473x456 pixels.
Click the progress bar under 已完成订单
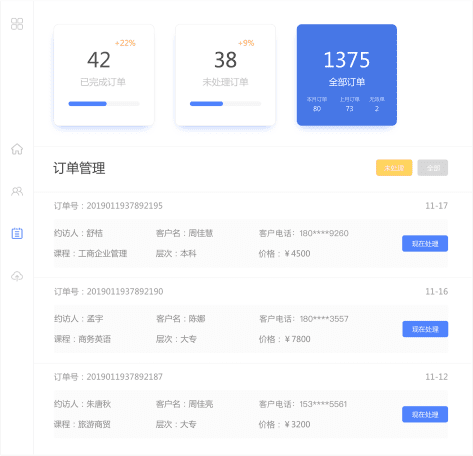coord(104,104)
